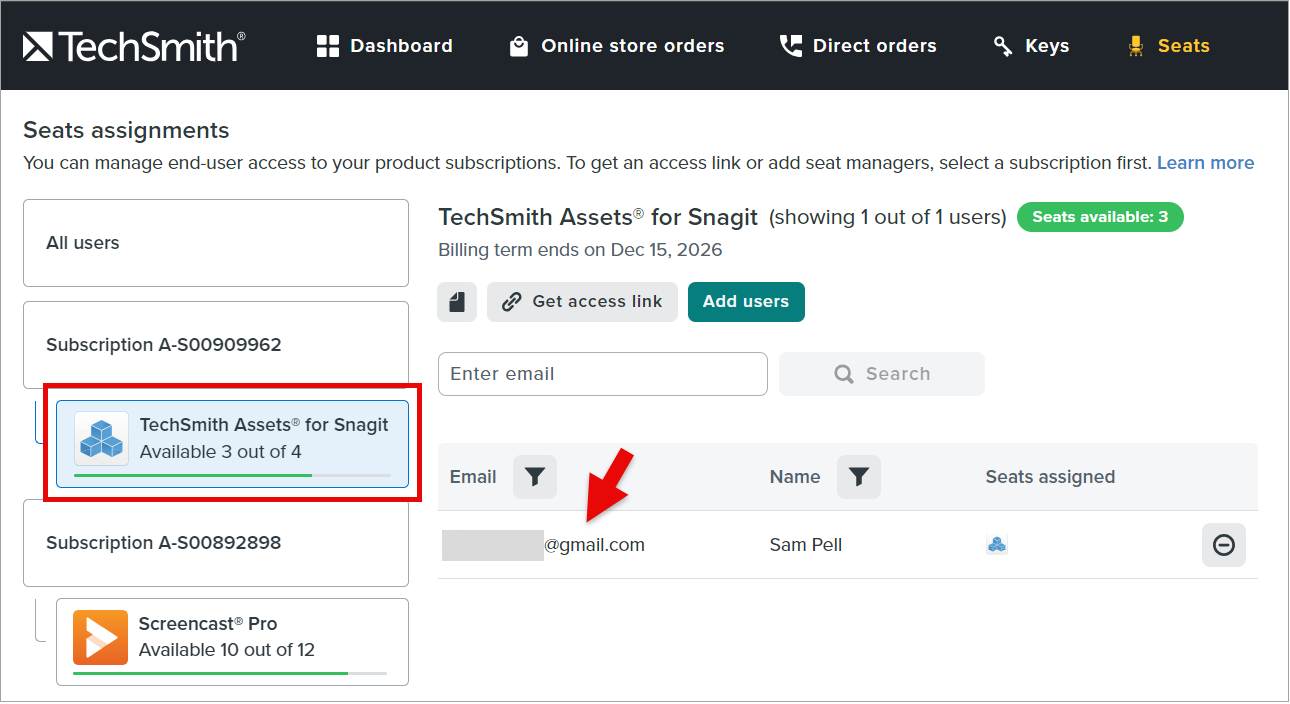Open the Dashboard page
Viewport: 1290px width, 704px height.
(x=385, y=46)
